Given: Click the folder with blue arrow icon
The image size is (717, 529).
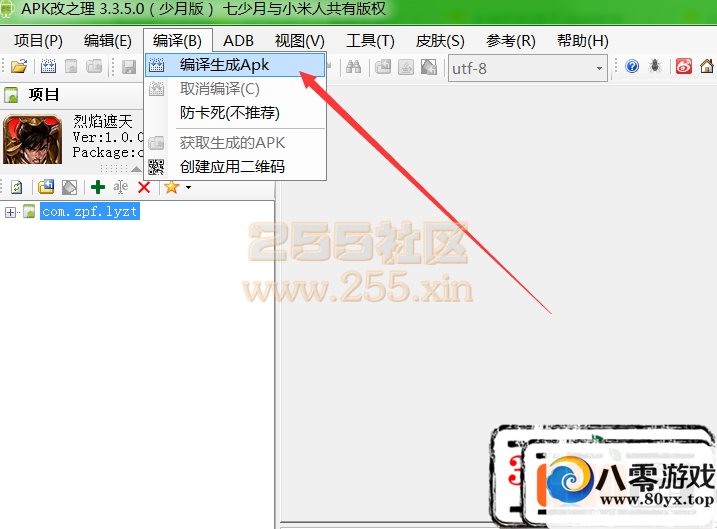Looking at the screenshot, I should (46, 187).
